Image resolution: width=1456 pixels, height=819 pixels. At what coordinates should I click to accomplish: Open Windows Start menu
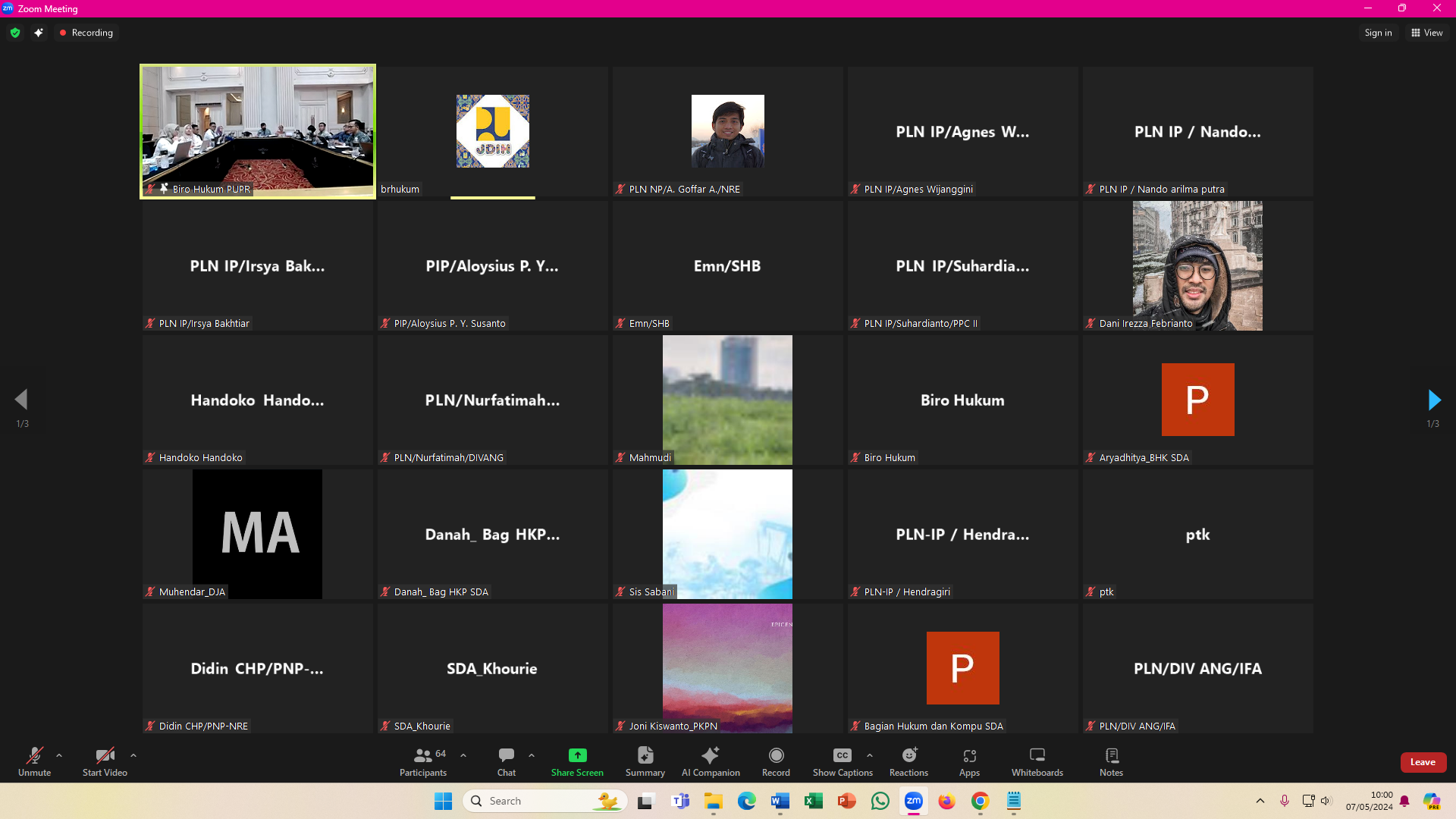(443, 801)
